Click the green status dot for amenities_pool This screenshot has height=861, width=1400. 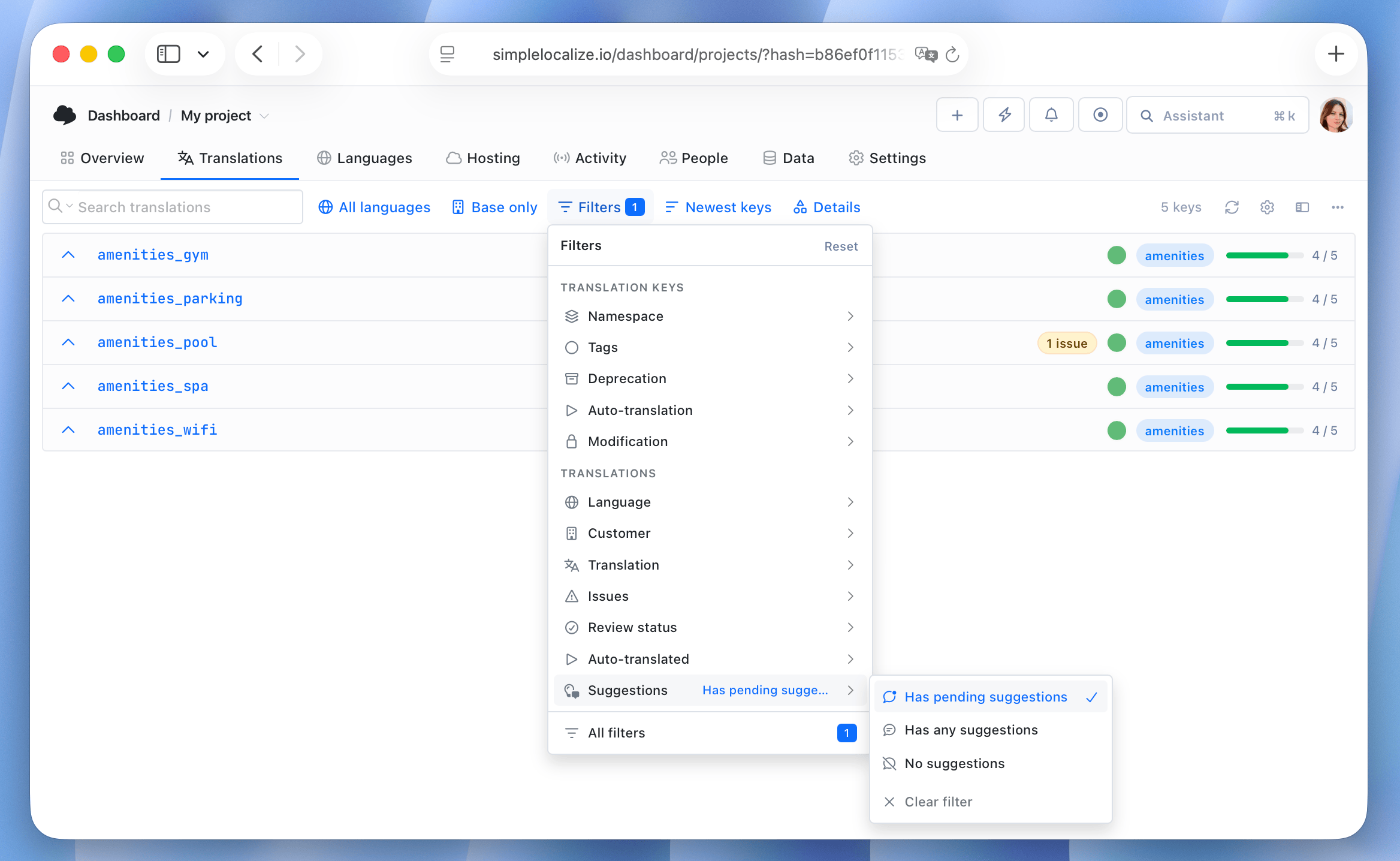pos(1117,343)
